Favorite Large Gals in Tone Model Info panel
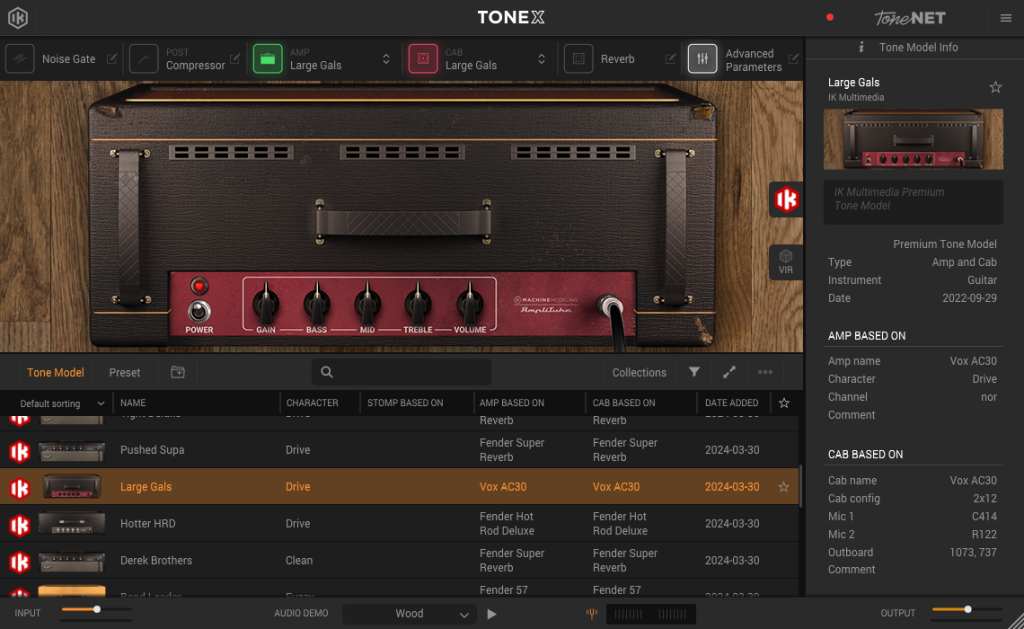 995,87
